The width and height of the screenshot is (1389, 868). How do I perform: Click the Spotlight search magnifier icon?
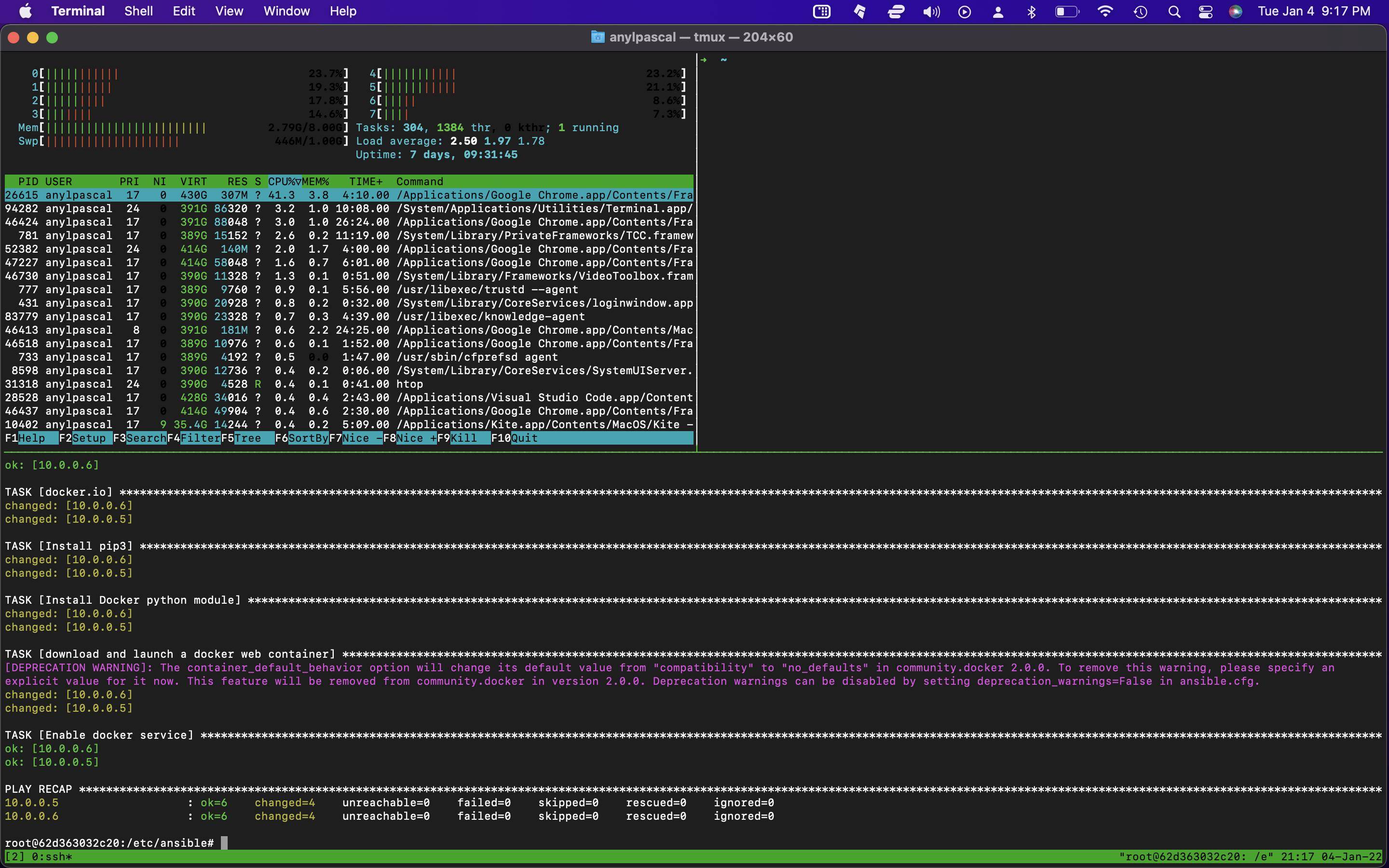coord(1174,12)
